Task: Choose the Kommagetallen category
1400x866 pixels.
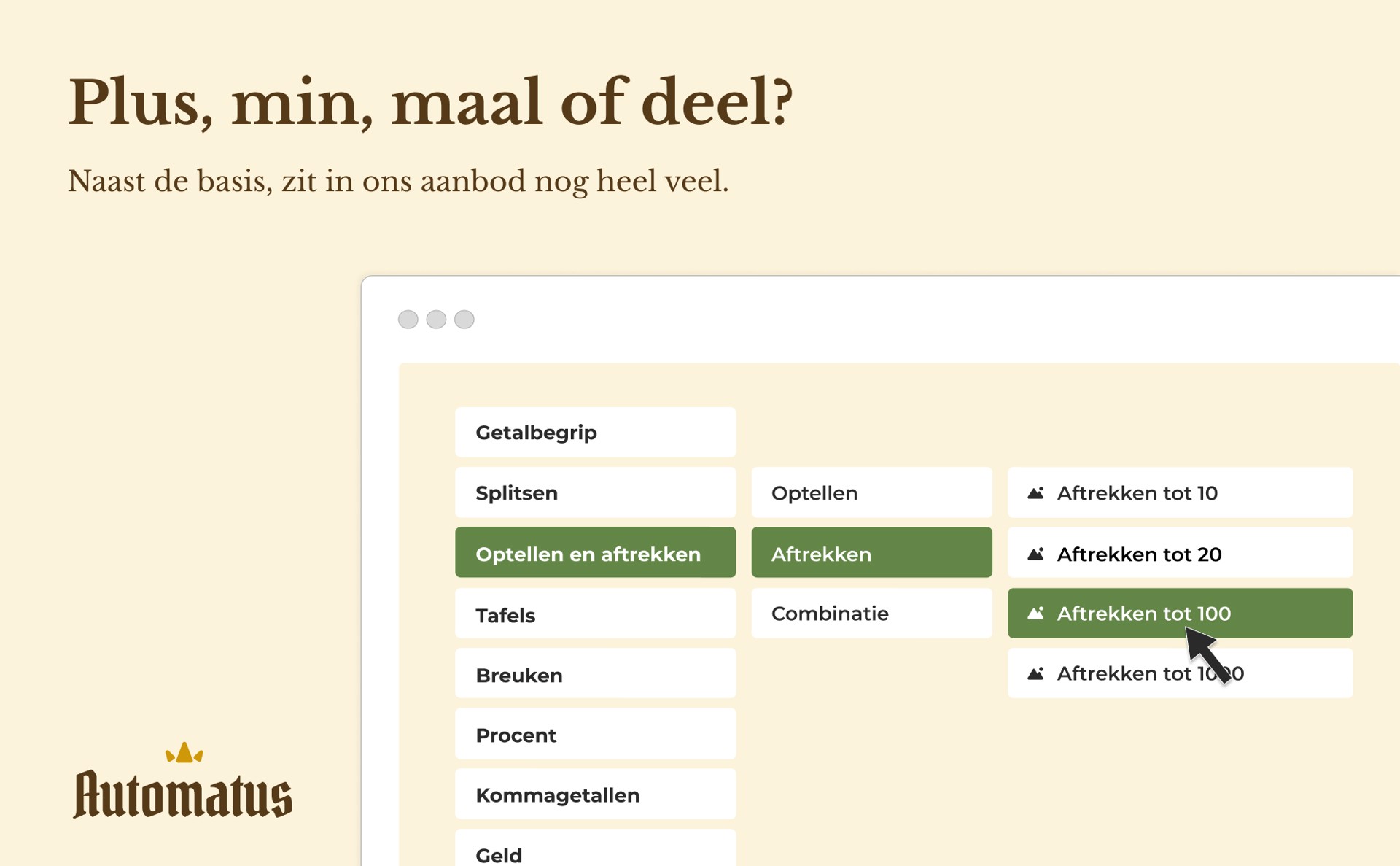Action: (x=595, y=795)
